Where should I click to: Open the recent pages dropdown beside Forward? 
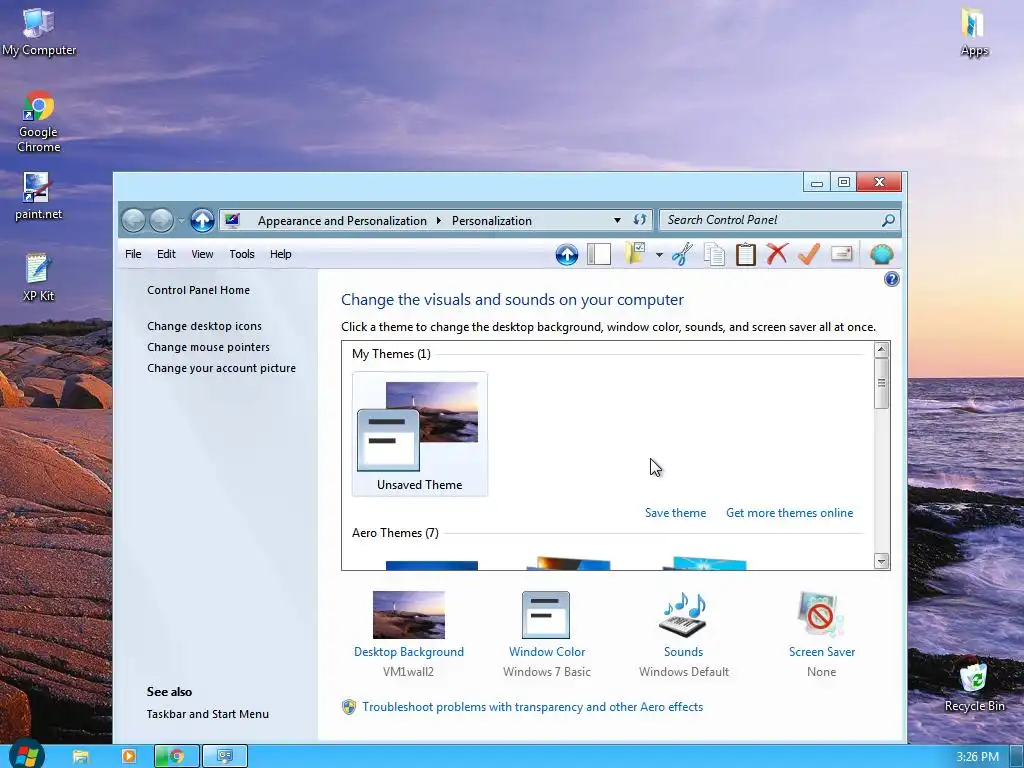181,221
